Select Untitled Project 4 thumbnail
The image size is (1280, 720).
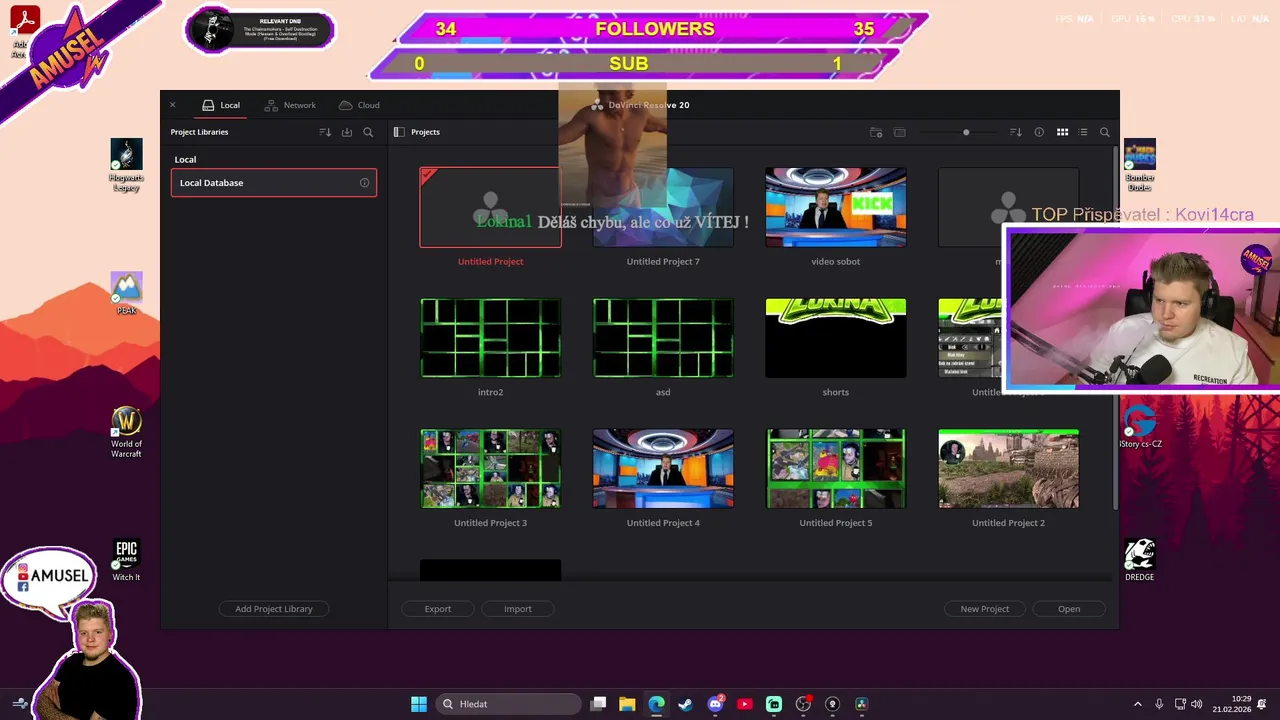point(663,469)
